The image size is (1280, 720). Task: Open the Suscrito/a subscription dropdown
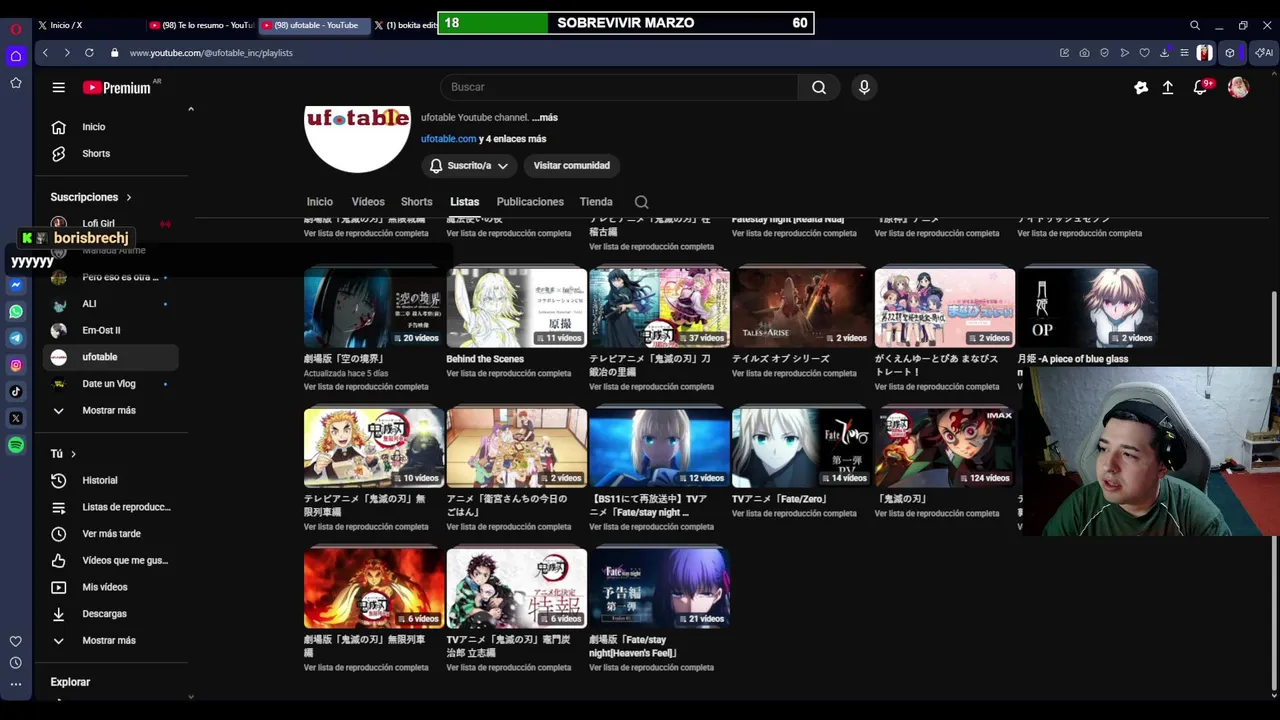(469, 166)
